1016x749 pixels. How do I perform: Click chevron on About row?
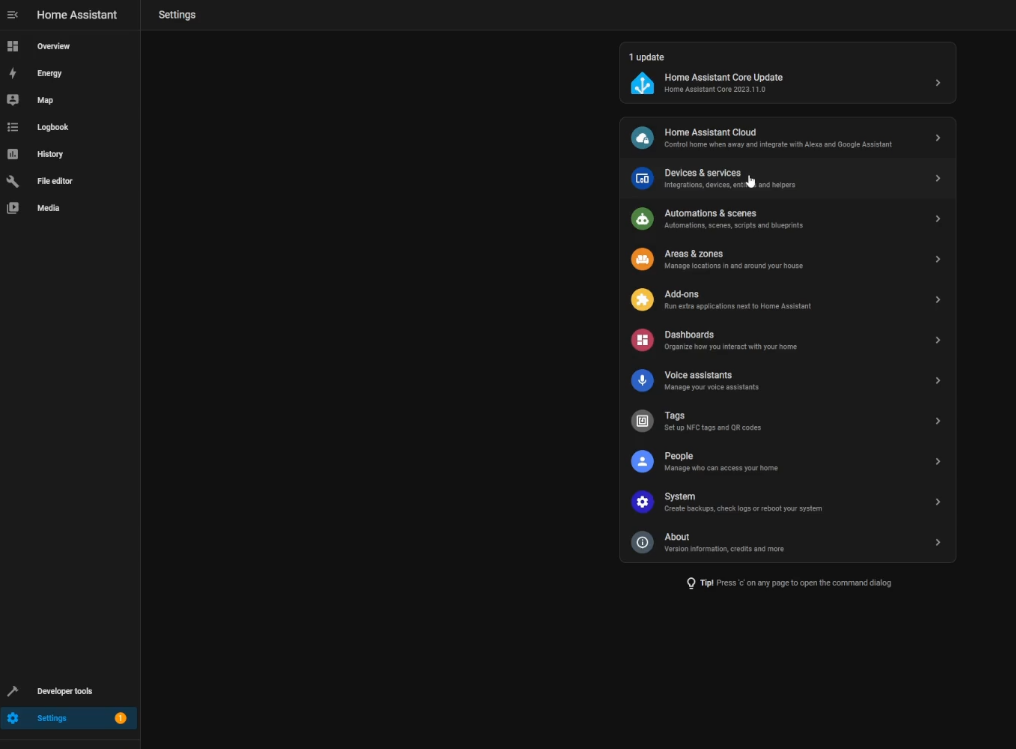(x=938, y=542)
